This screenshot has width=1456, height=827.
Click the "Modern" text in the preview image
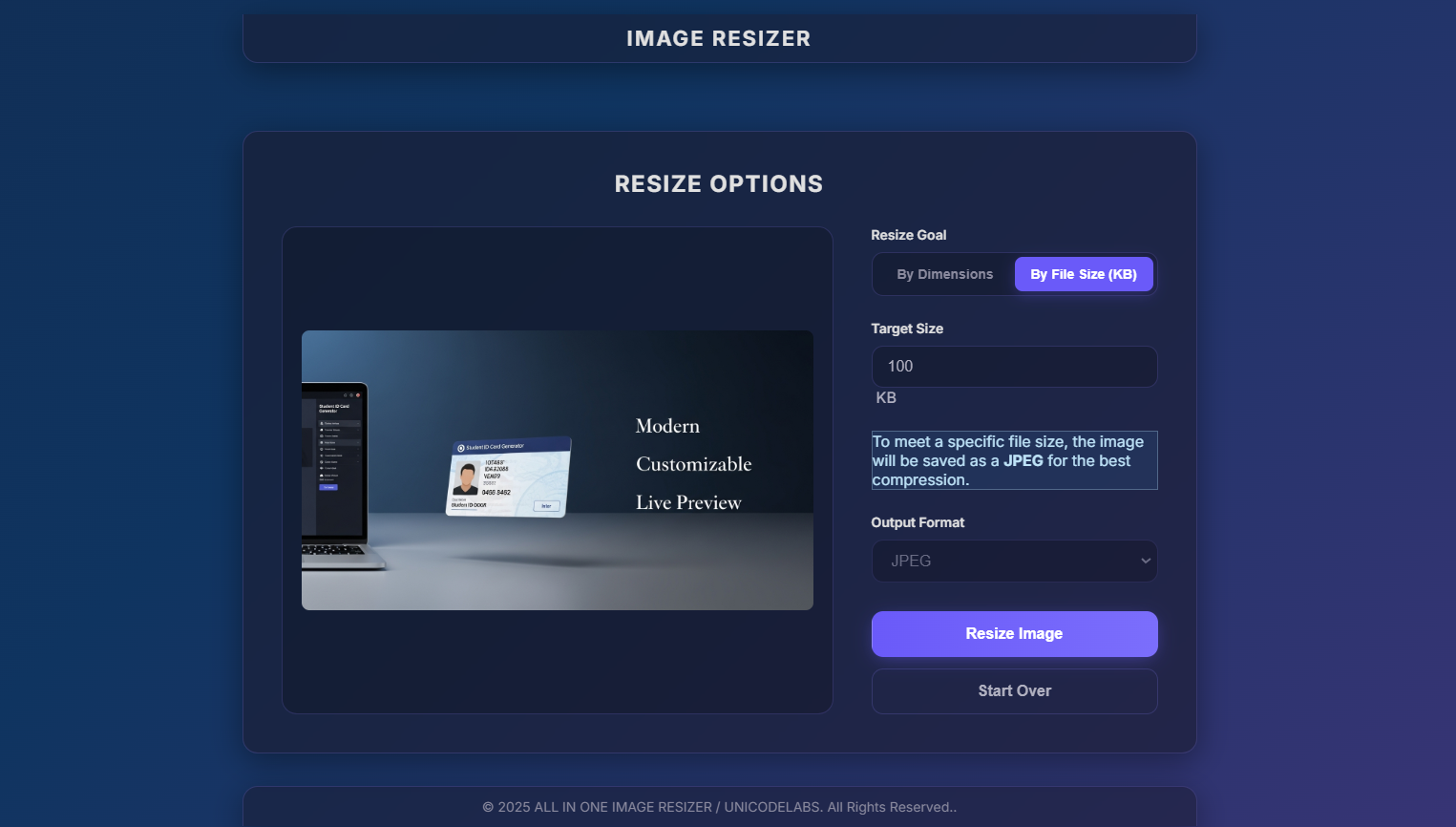click(667, 426)
